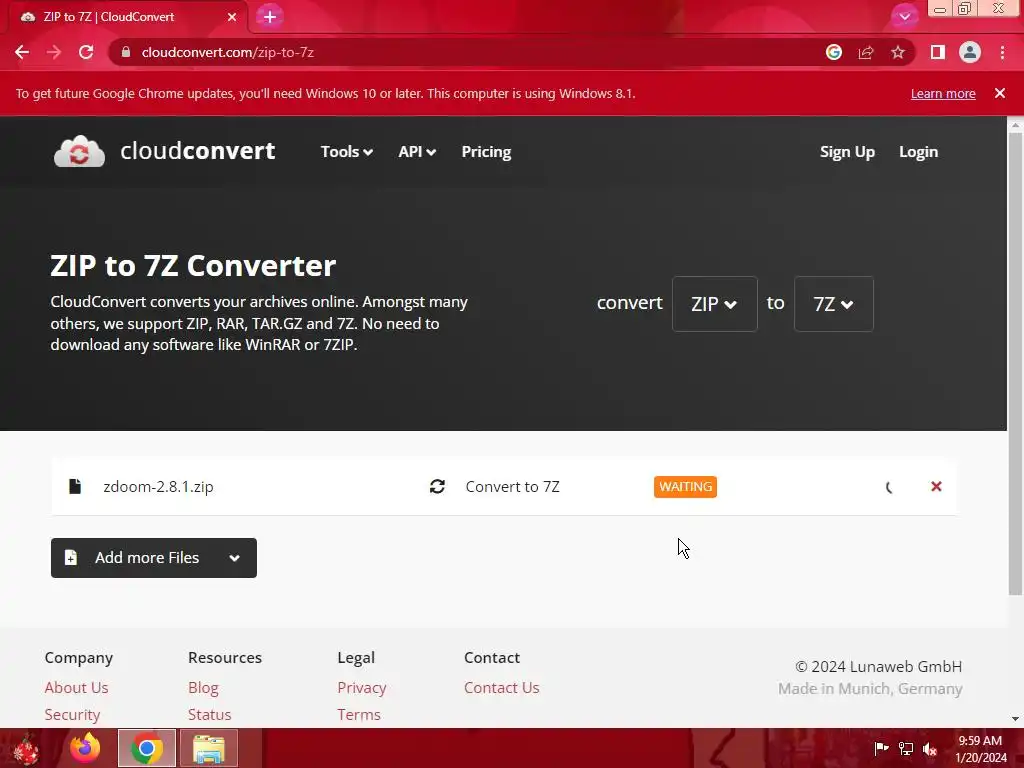Open the Status footer link
This screenshot has height=768, width=1024.
tap(210, 714)
